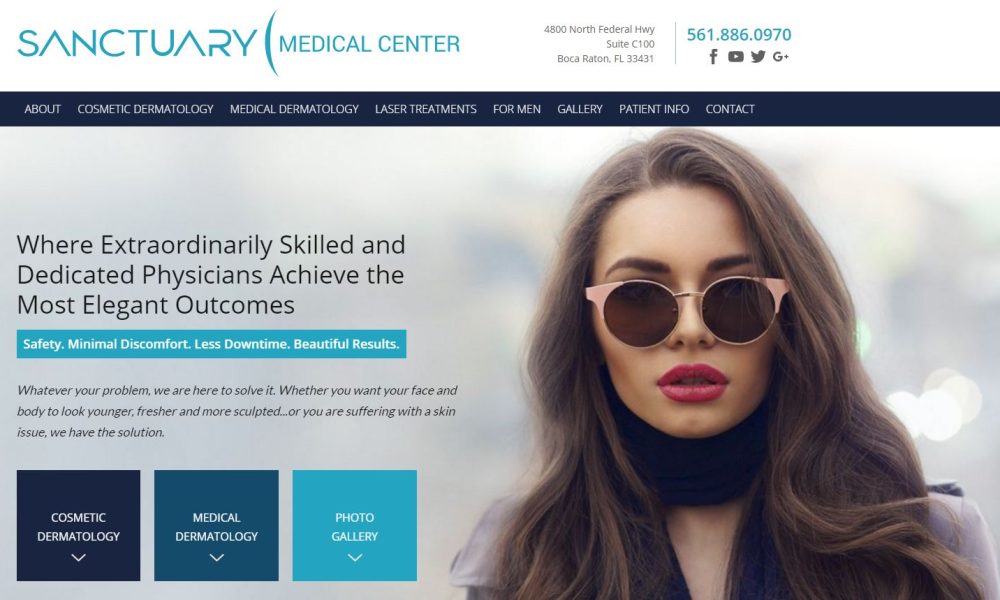This screenshot has width=1000, height=600.
Task: Open the Google Plus icon
Action: 781,57
